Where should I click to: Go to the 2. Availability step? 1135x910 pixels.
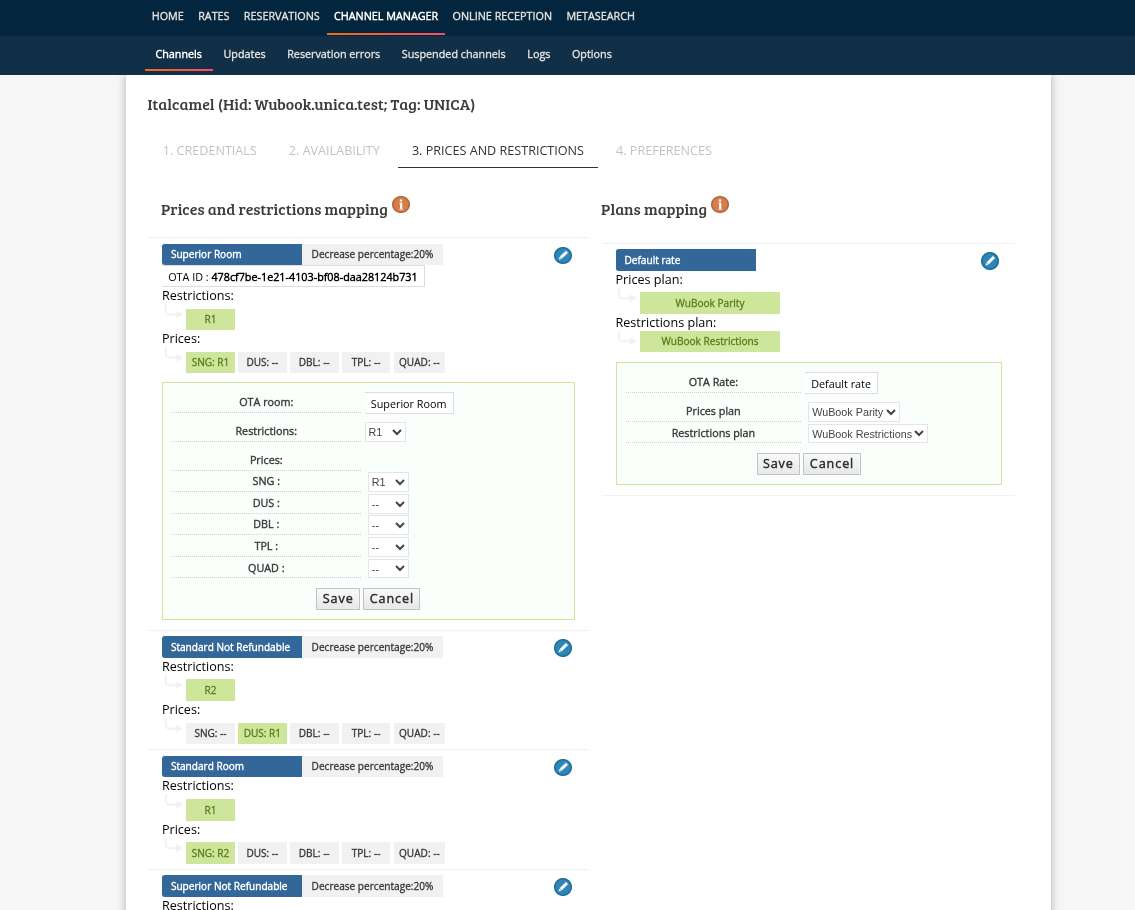click(334, 150)
